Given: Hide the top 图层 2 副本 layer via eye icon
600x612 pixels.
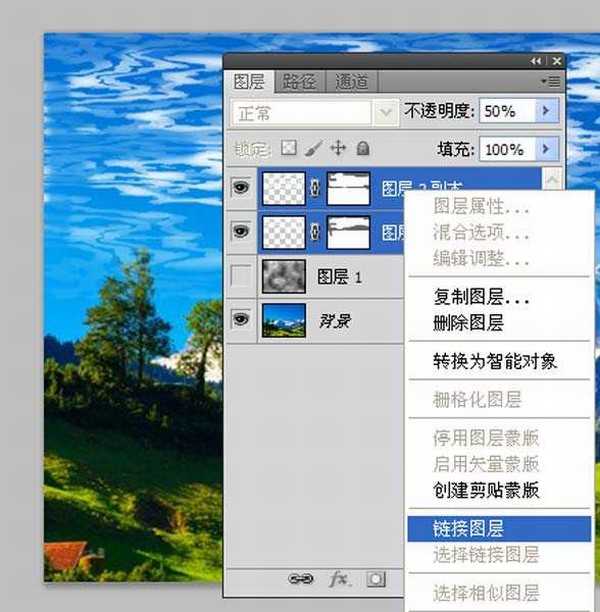Looking at the screenshot, I should pos(241,188).
